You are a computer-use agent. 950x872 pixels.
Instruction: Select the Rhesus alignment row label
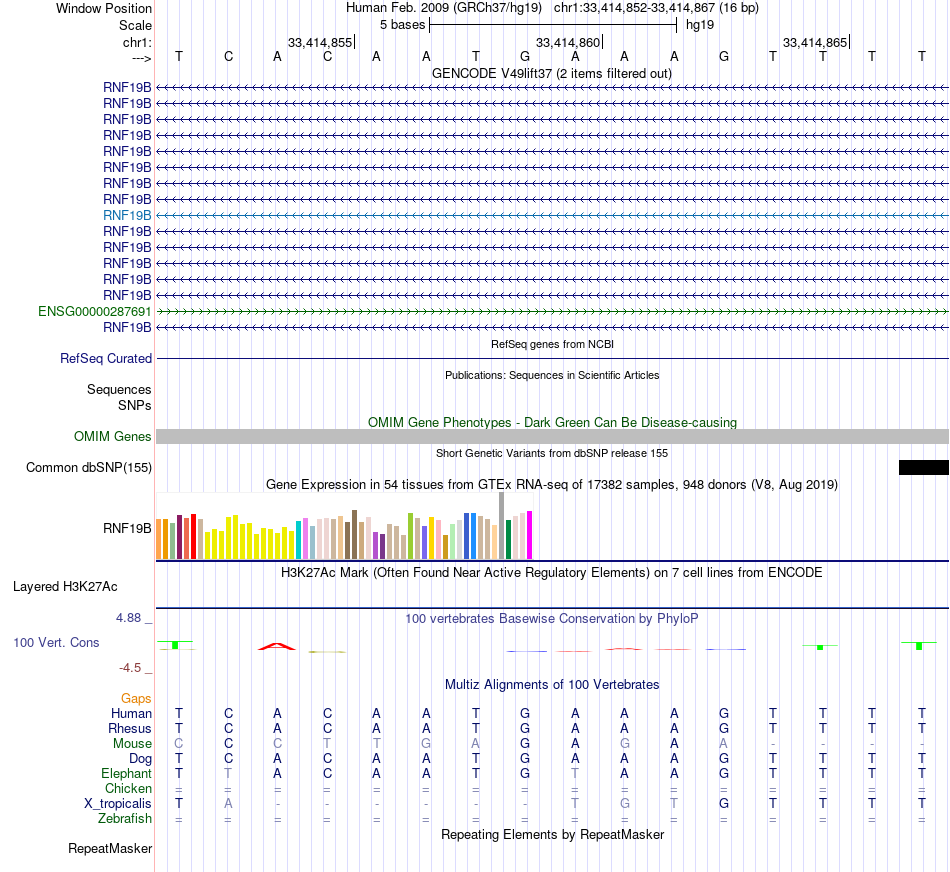pos(130,728)
